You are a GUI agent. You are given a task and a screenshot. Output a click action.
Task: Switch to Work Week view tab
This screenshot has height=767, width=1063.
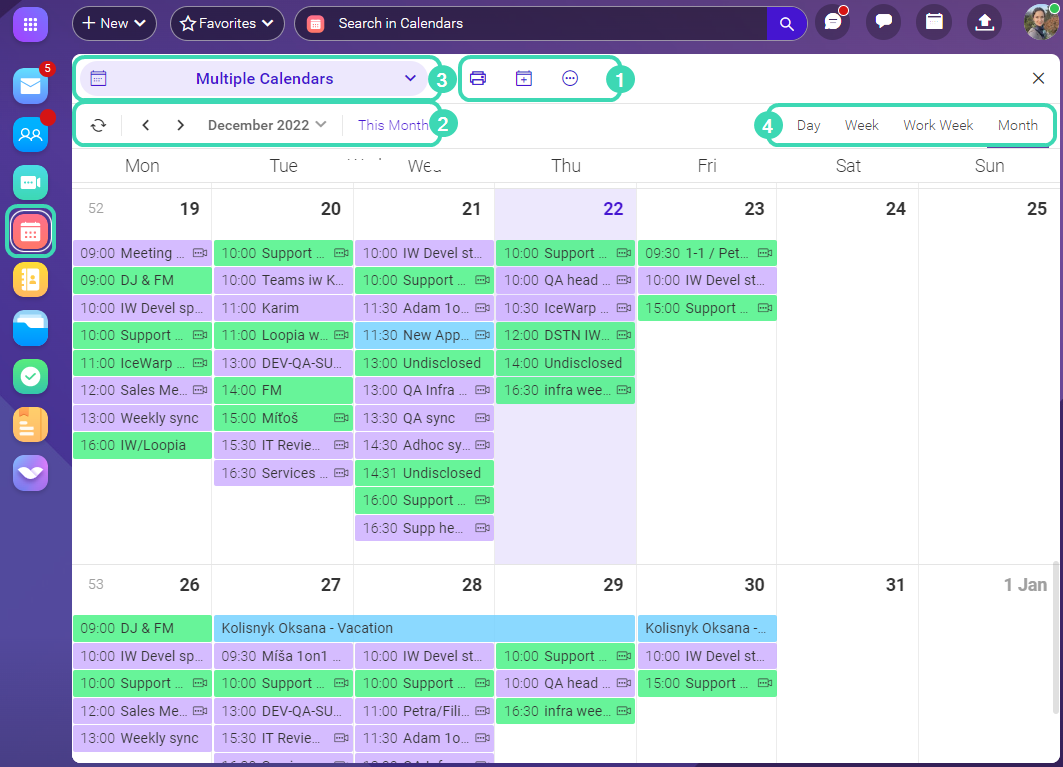pyautogui.click(x=937, y=125)
